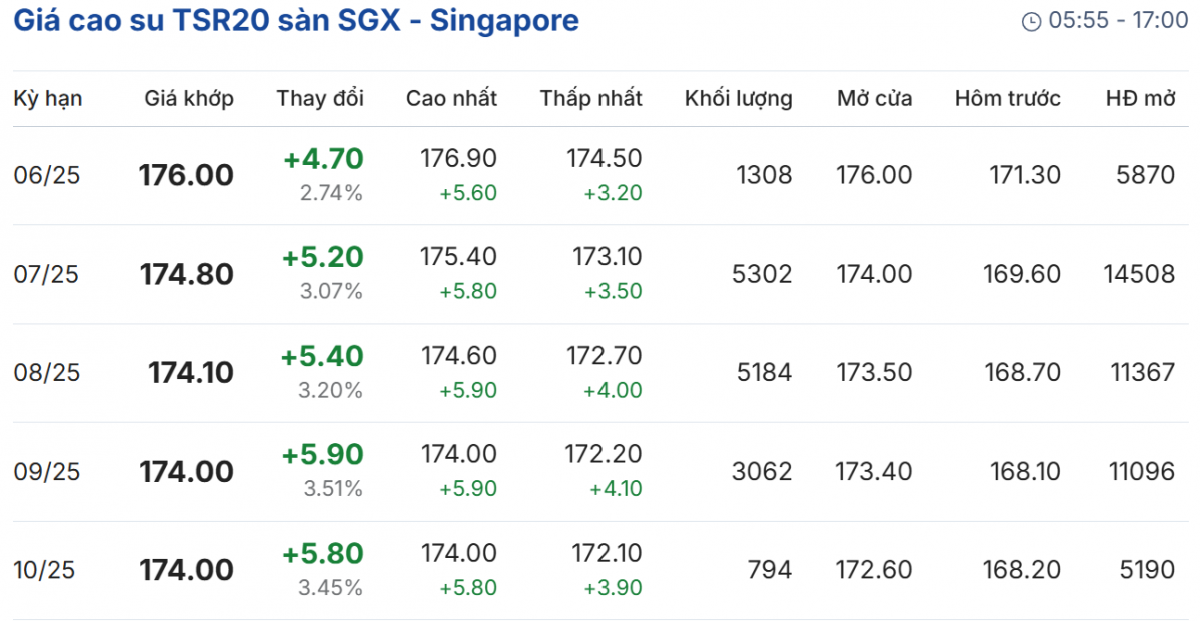Screen dimensions: 1200x621
Task: Select the 10/25 contract term
Action: [x=47, y=571]
